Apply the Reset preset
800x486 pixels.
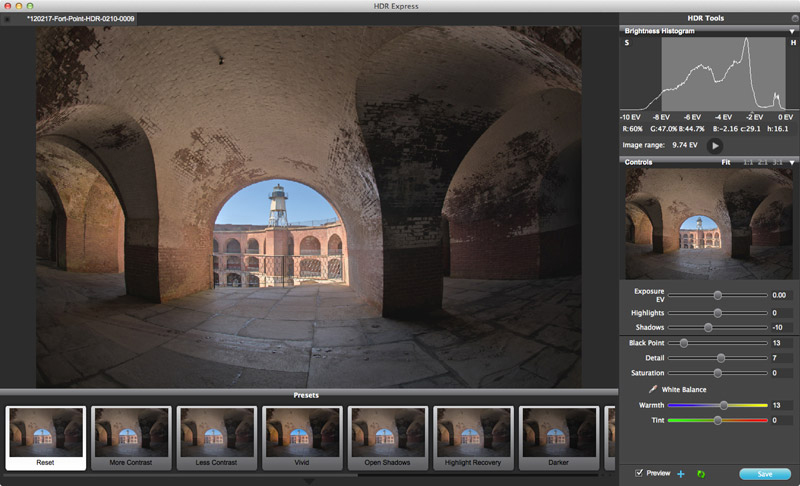pyautogui.click(x=45, y=437)
